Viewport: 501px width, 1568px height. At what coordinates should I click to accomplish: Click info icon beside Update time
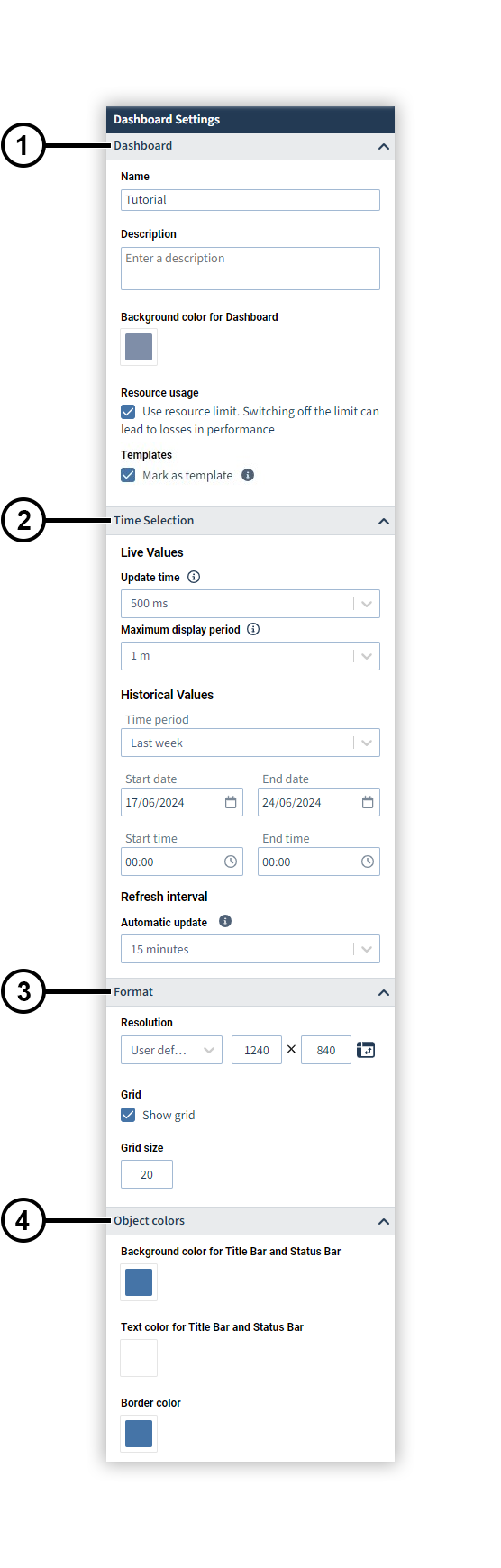tap(194, 577)
